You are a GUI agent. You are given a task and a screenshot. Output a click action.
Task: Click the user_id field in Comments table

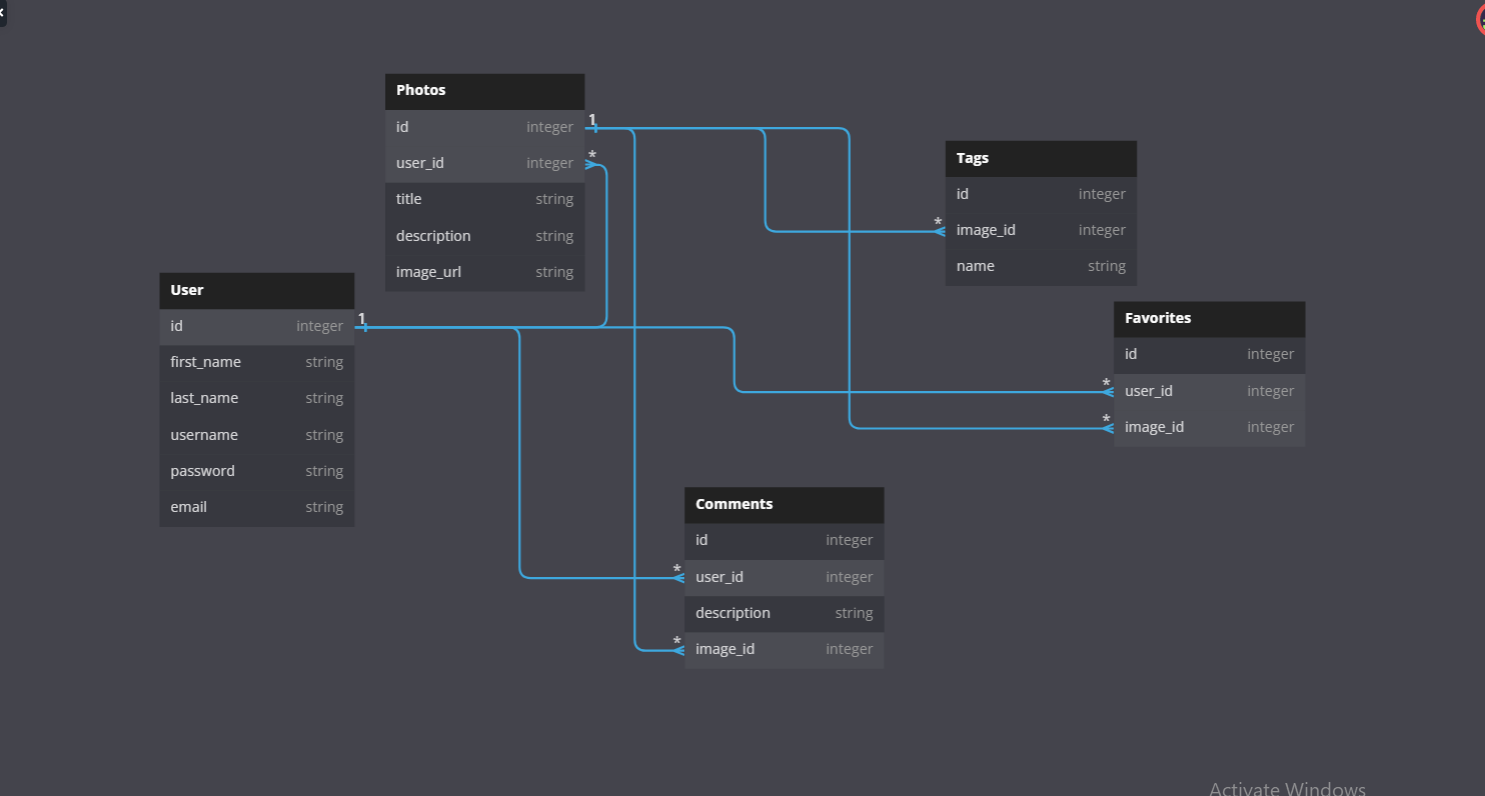784,577
